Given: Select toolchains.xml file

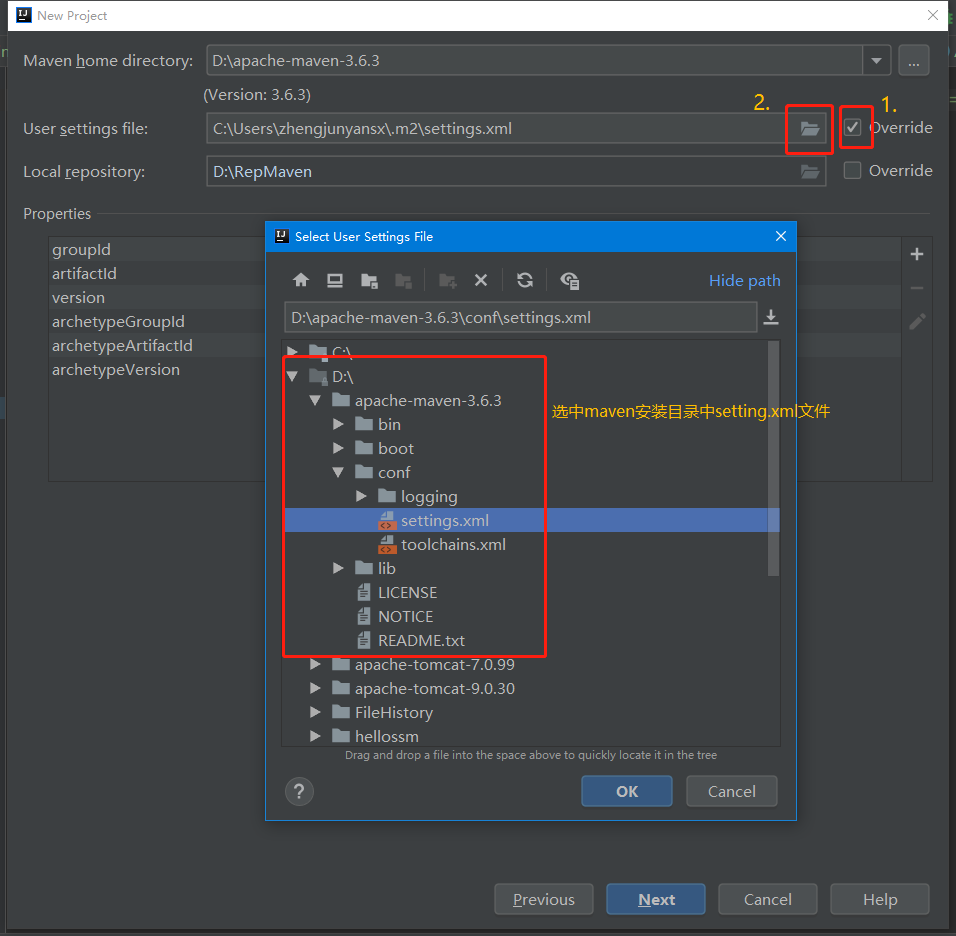Looking at the screenshot, I should (x=452, y=545).
